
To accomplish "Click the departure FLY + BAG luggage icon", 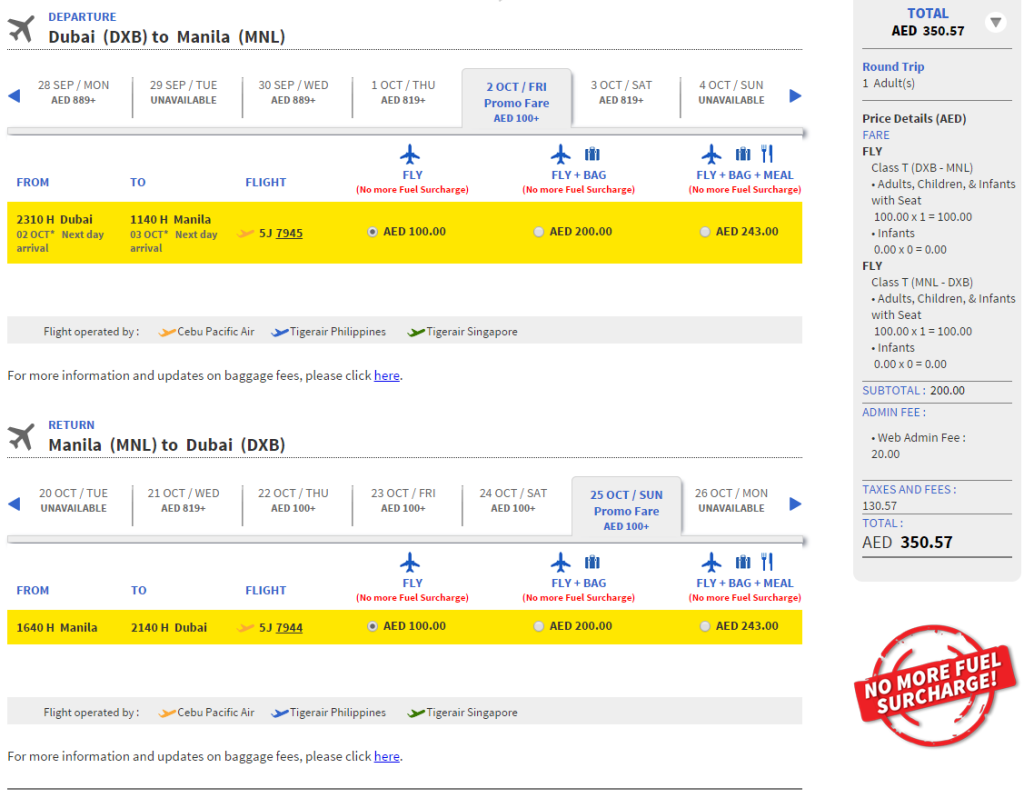I will (592, 154).
